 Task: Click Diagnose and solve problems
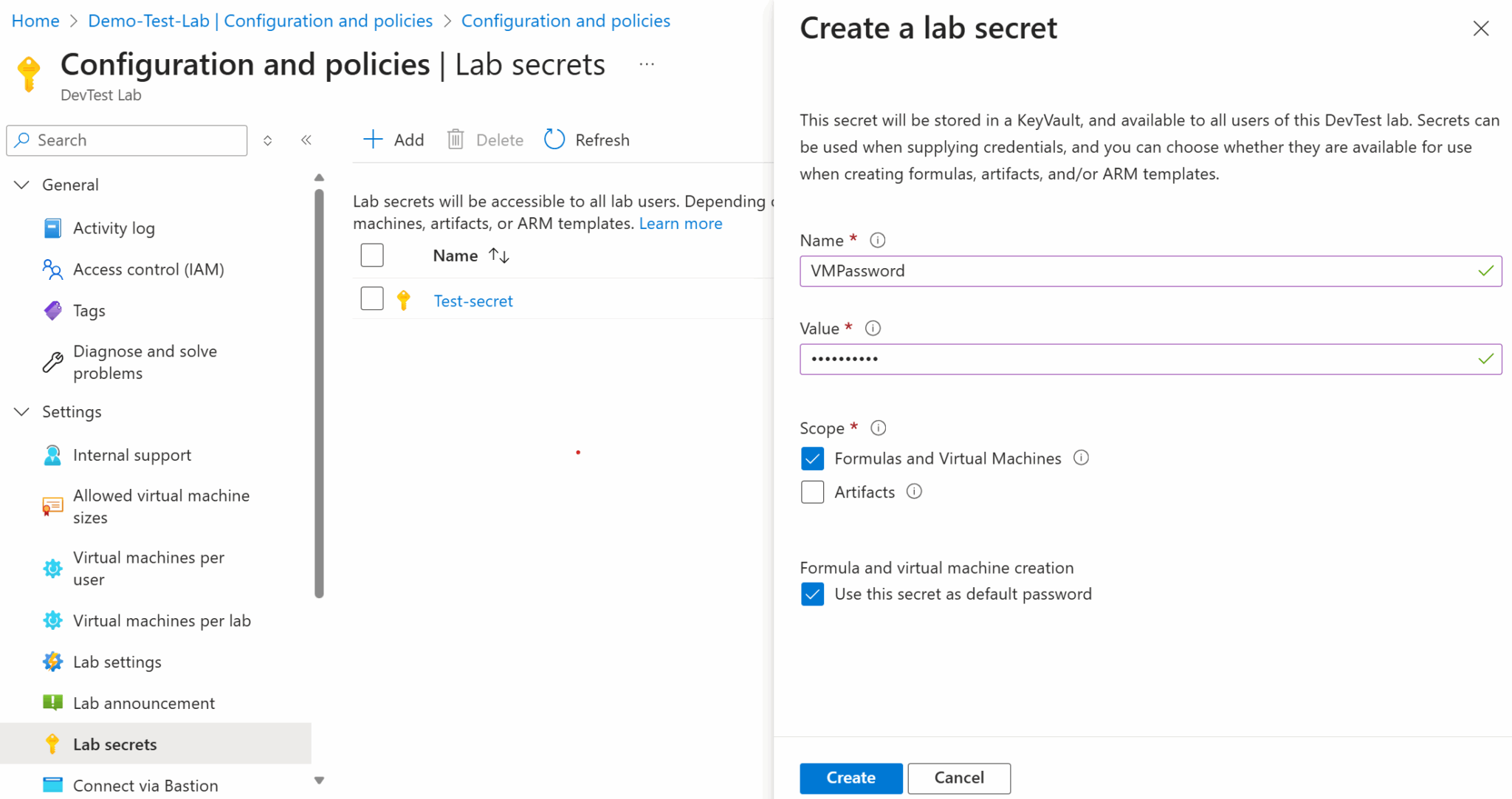coord(145,362)
